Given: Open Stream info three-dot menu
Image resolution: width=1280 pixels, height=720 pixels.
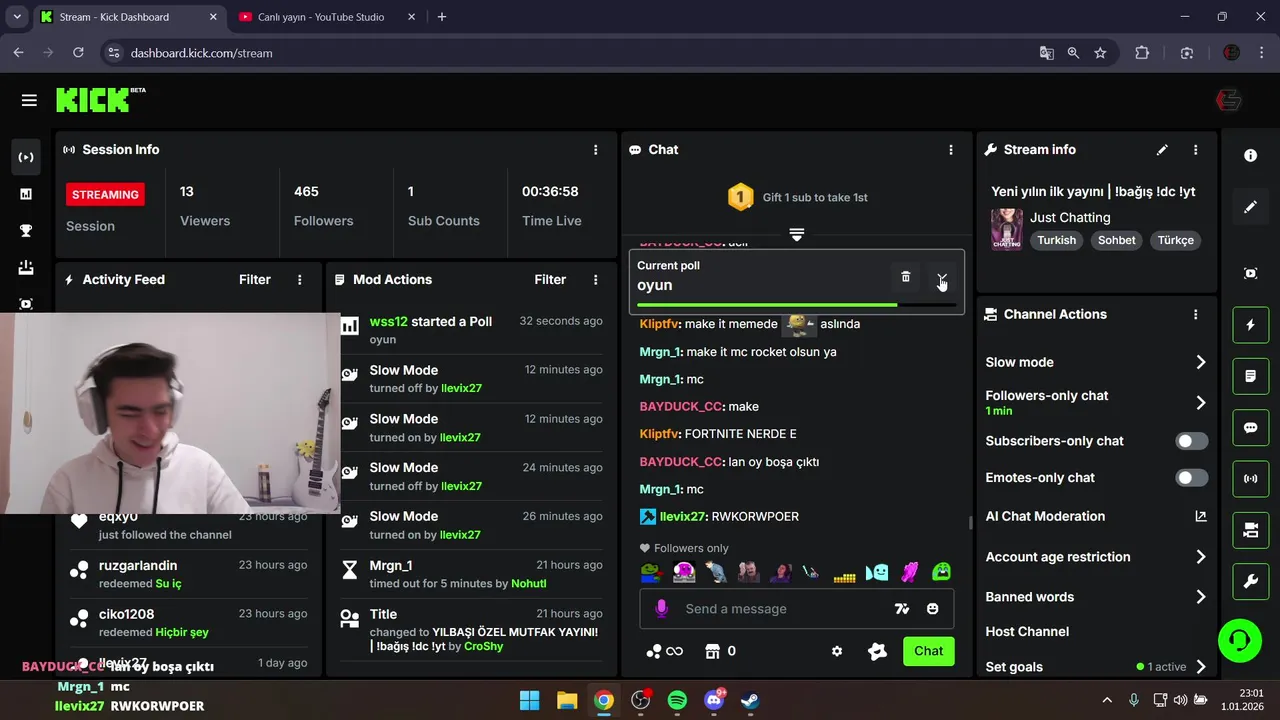Looking at the screenshot, I should [1195, 150].
